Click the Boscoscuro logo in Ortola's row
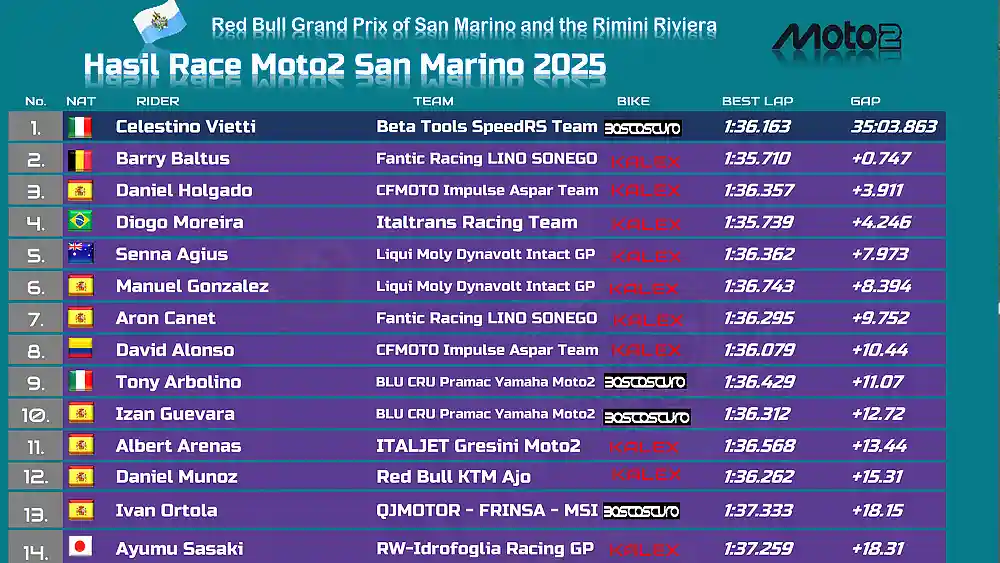1000x563 pixels. (641, 511)
